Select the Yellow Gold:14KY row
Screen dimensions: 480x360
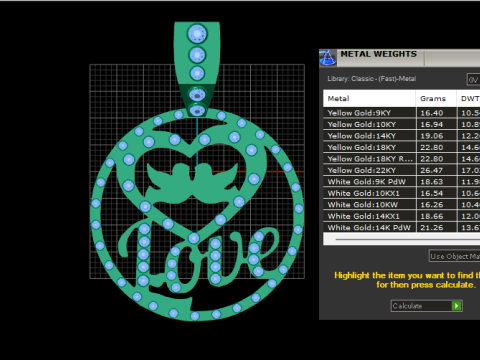pos(401,136)
